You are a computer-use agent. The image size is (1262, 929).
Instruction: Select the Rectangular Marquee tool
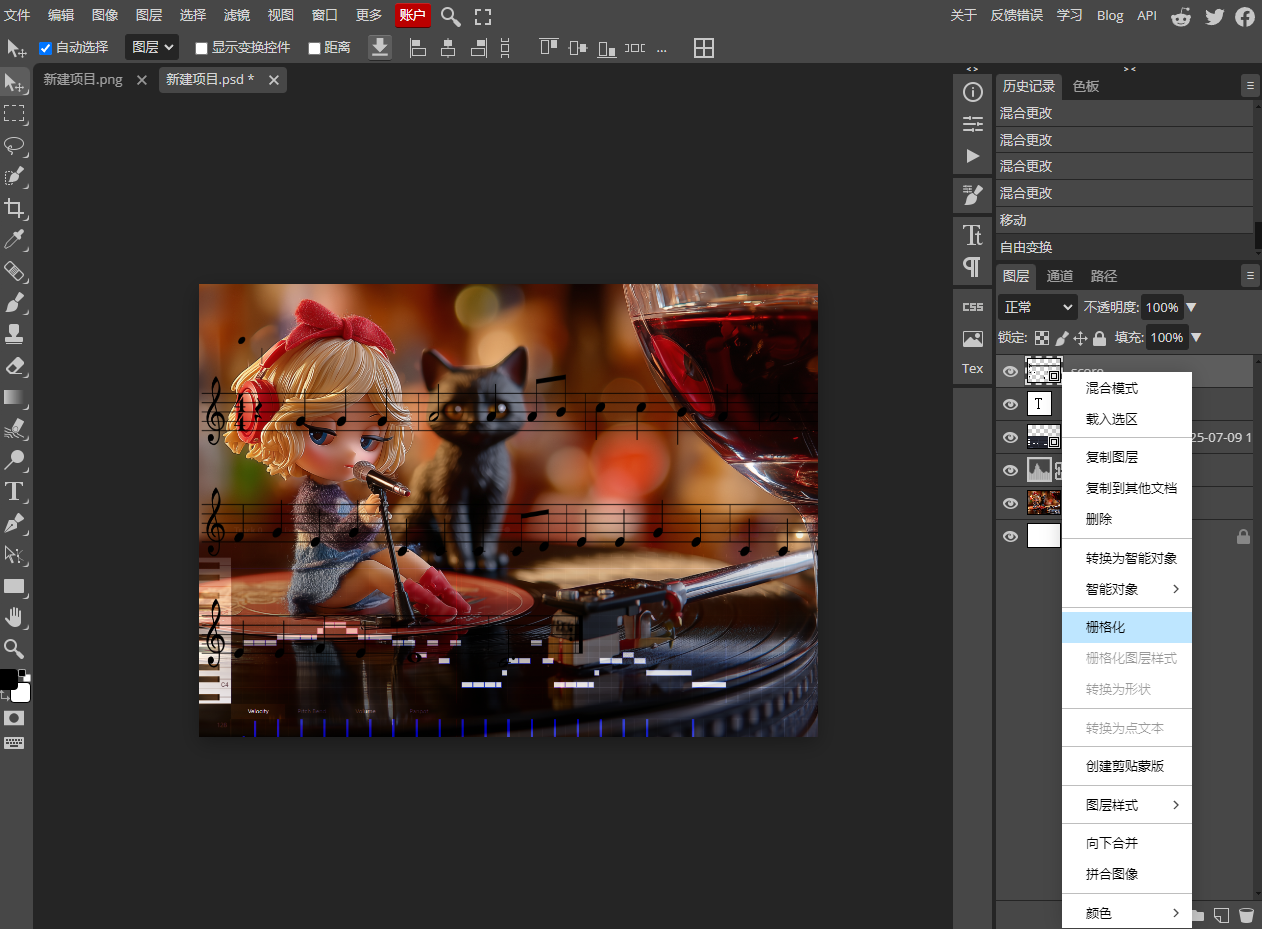tap(15, 114)
